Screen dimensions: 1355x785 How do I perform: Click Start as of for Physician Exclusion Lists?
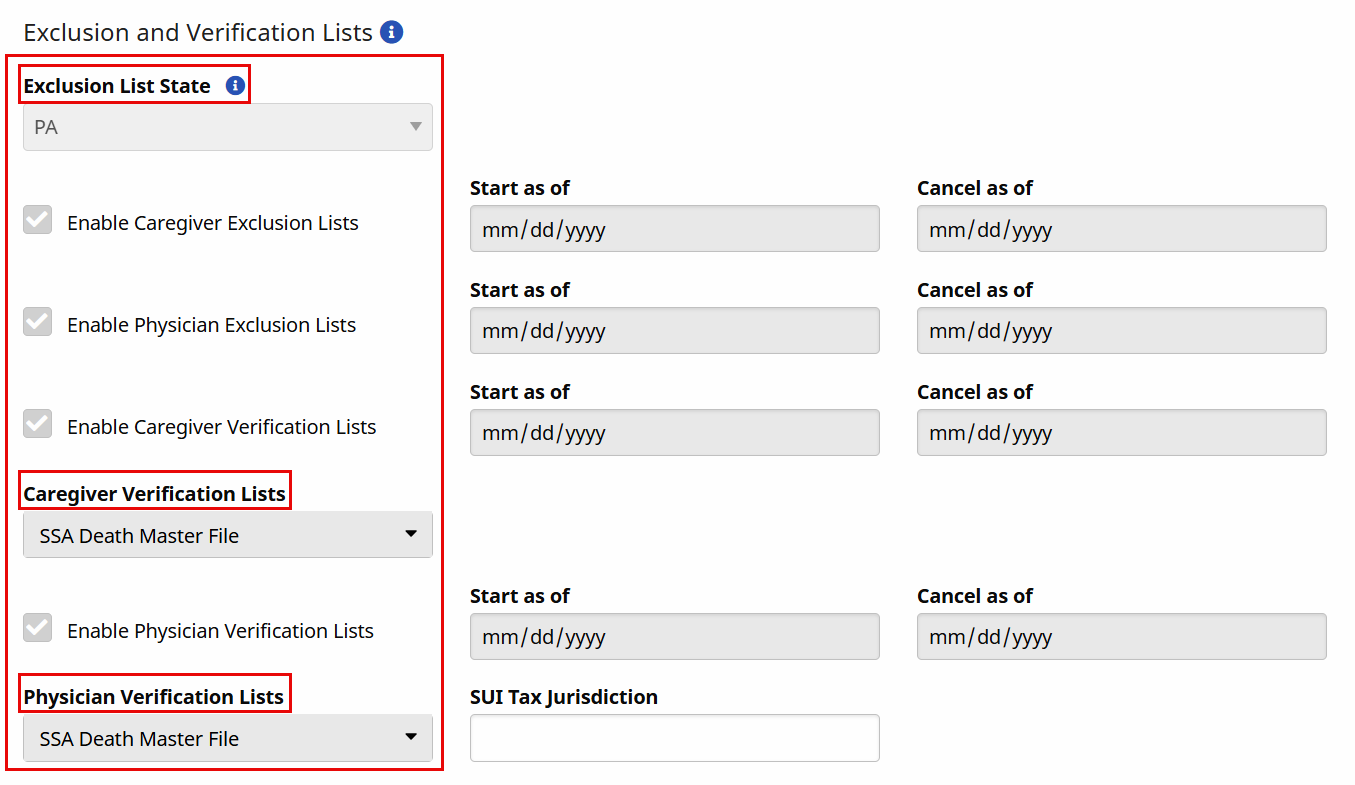674,331
